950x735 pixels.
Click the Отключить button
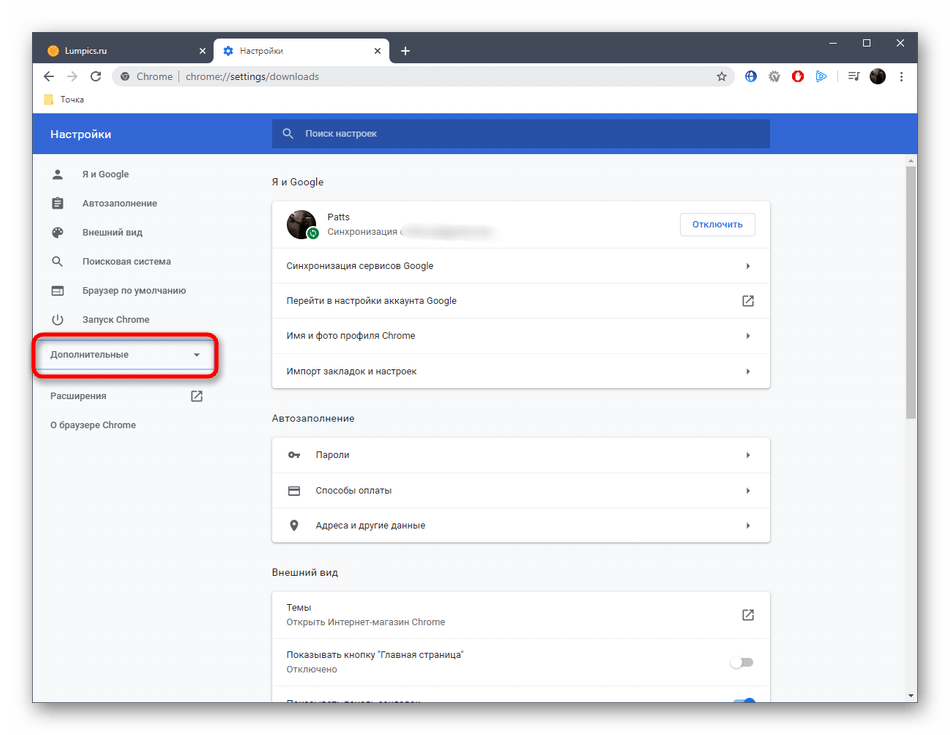pyautogui.click(x=717, y=224)
